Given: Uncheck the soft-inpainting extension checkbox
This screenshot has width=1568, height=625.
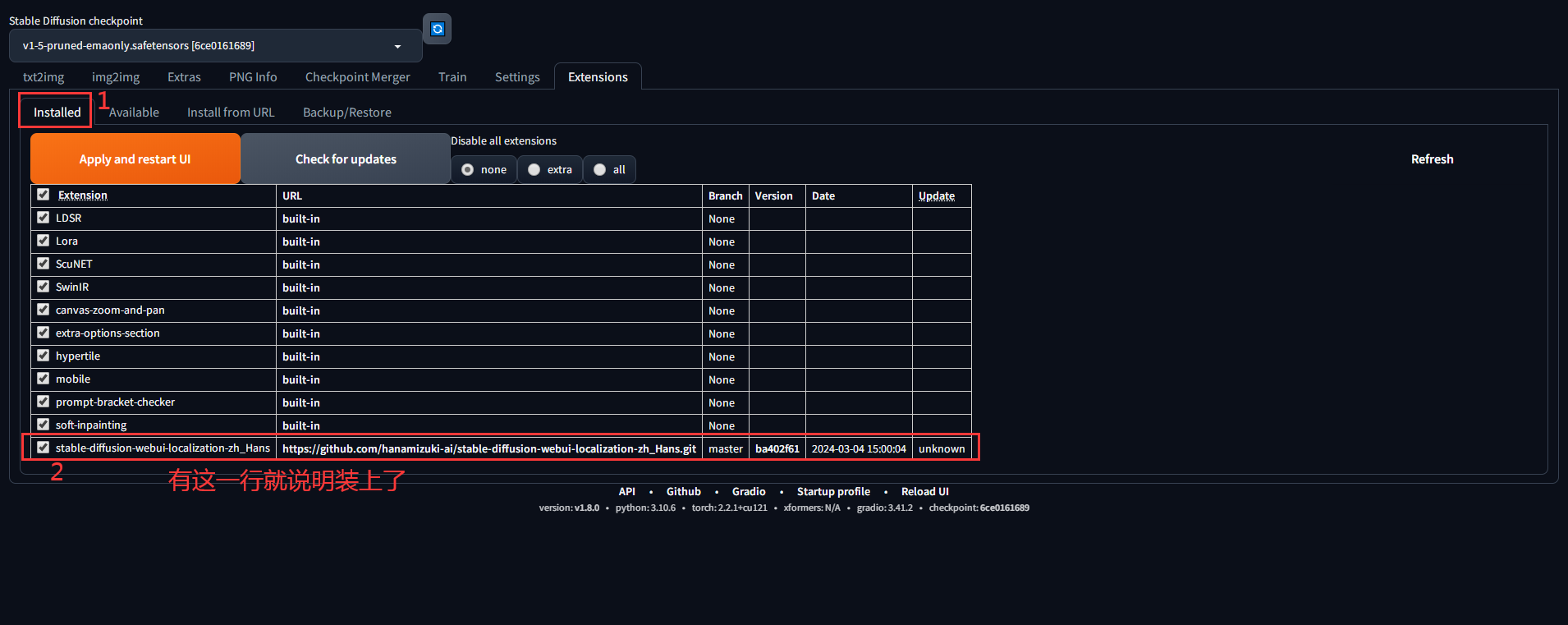Looking at the screenshot, I should (44, 425).
